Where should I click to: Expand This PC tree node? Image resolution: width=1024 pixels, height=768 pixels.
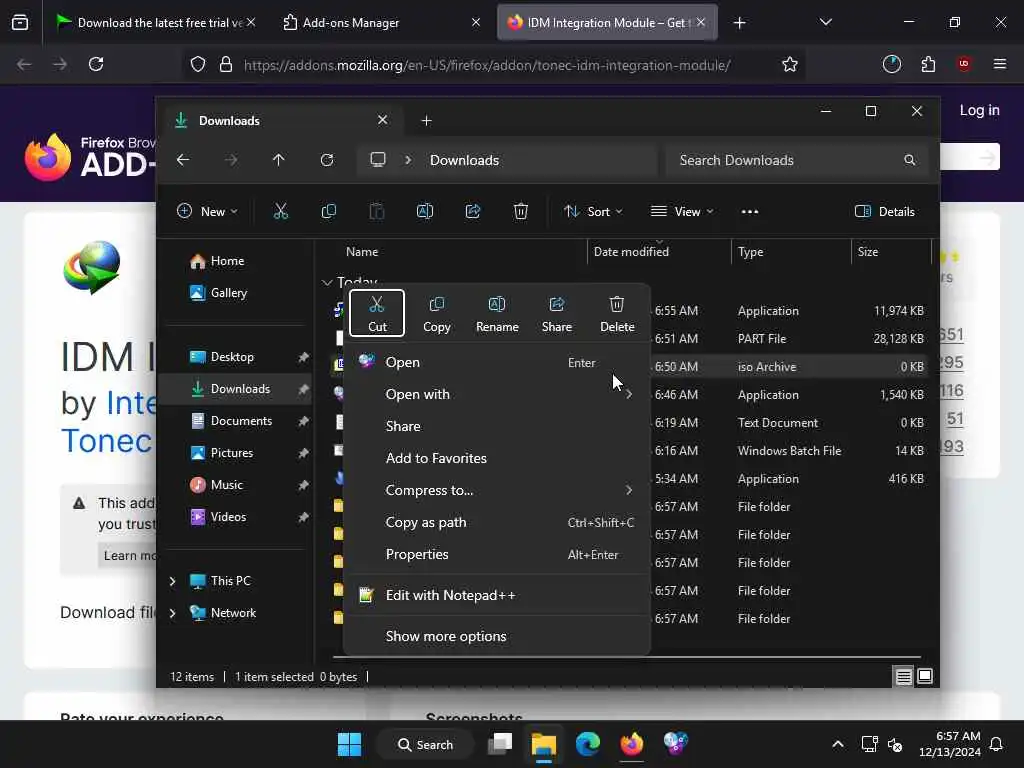click(x=172, y=581)
